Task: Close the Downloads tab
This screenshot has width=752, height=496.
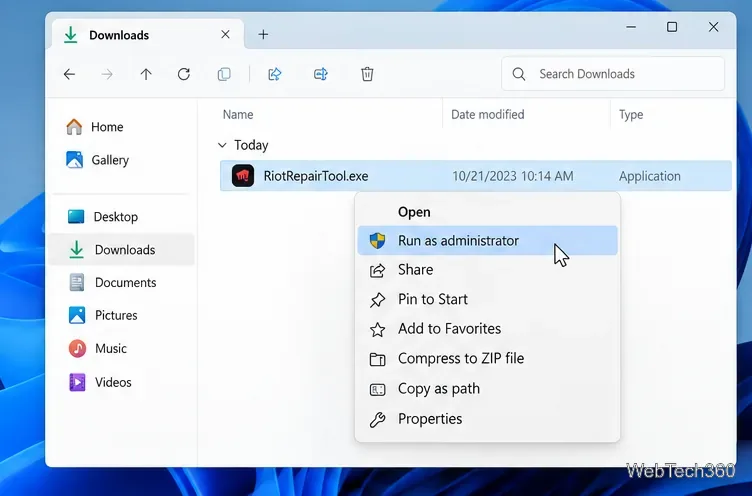Action: 225,35
